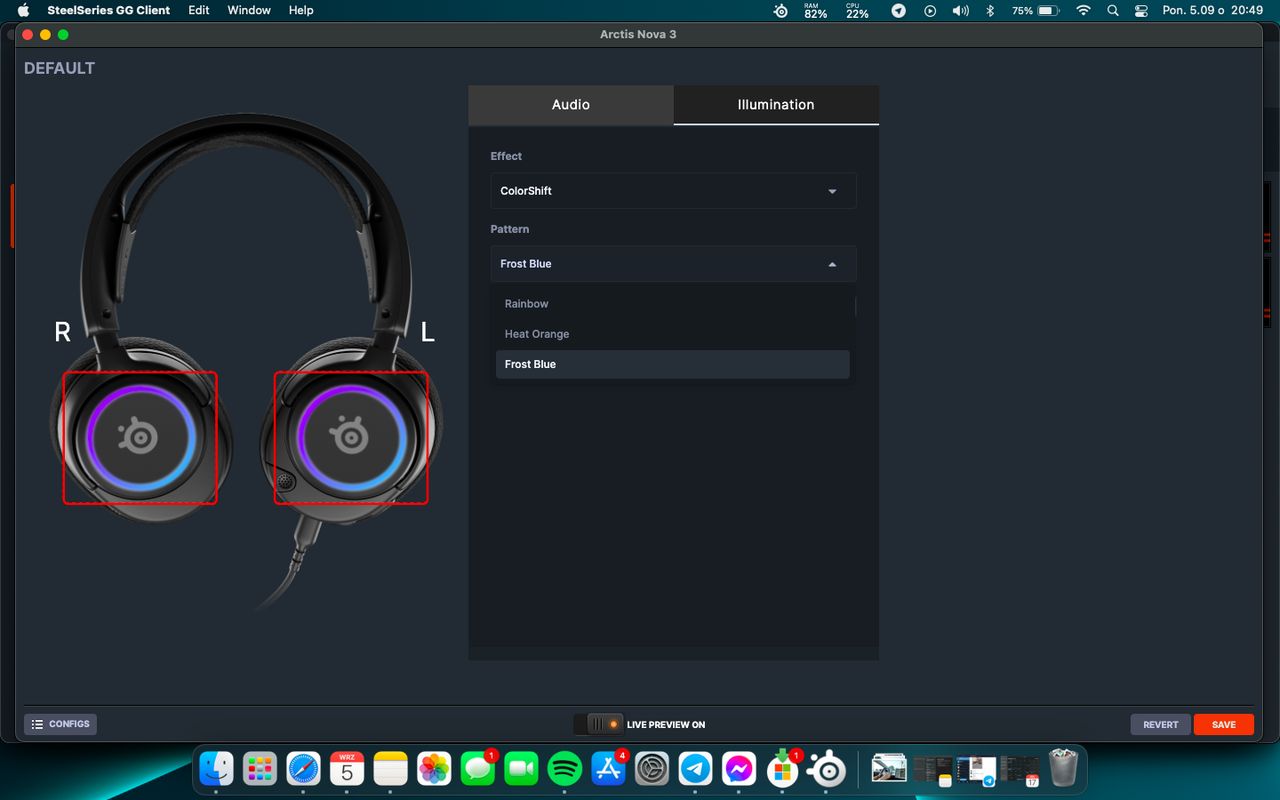Open the Now Playing menu bar icon
This screenshot has width=1280, height=800.
coord(930,10)
